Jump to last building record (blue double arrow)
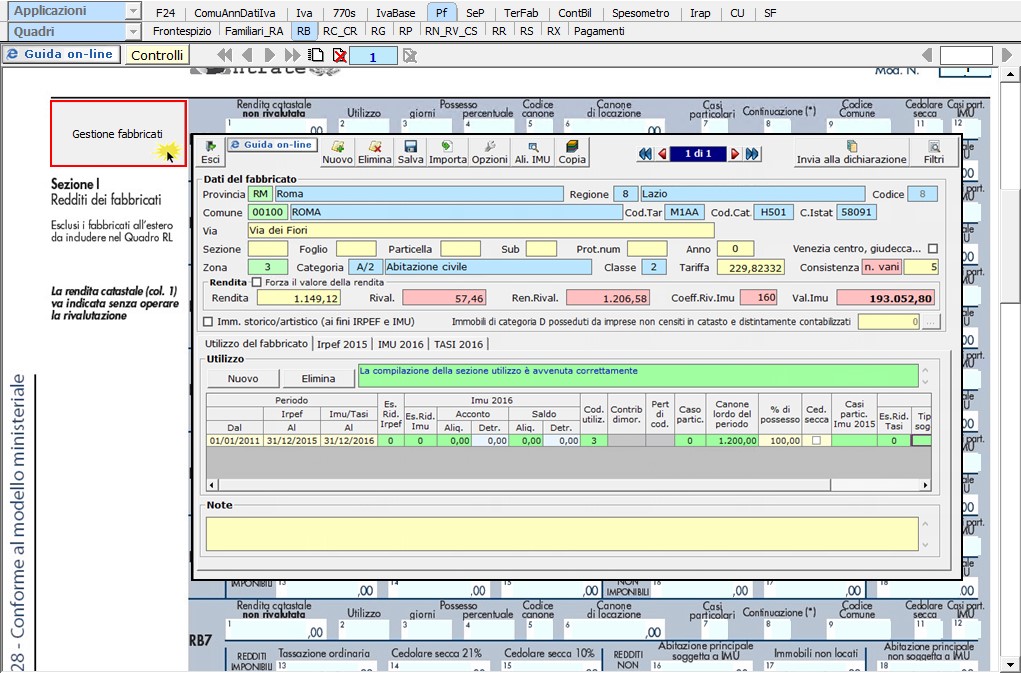Screen dimensions: 1021x673 coord(752,154)
